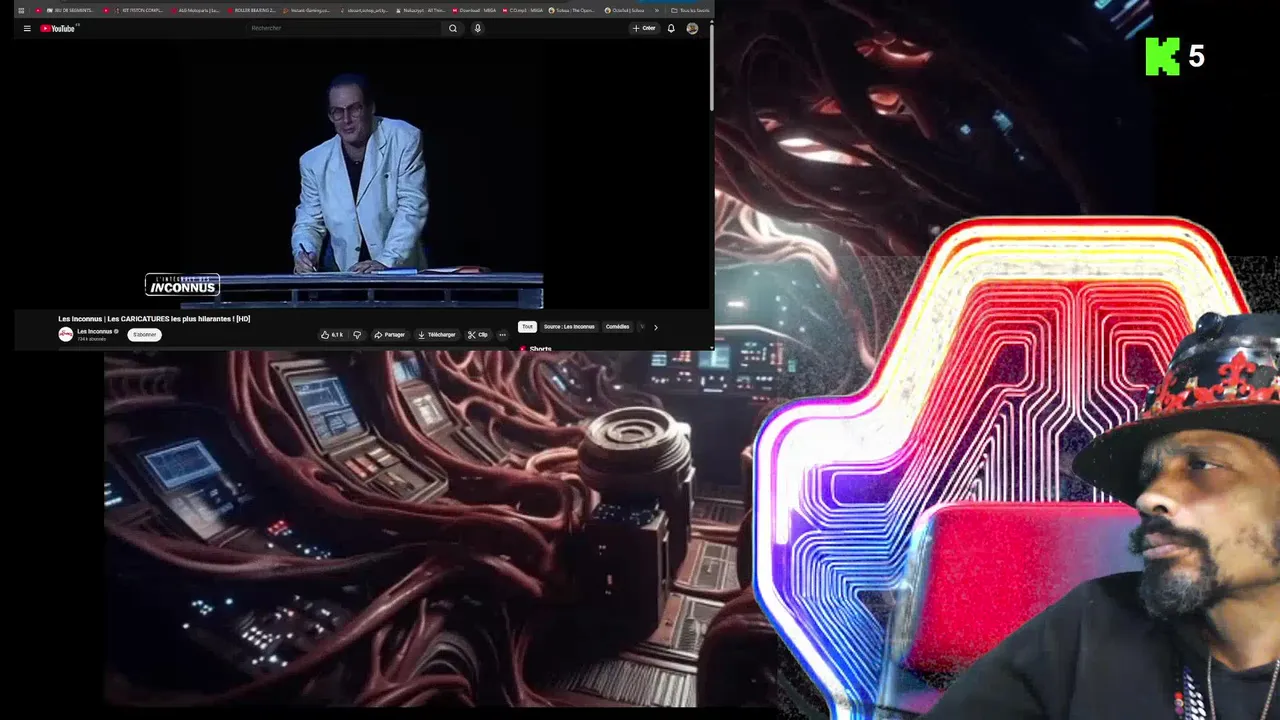1280x720 pixels.
Task: Open the Tous les favoris folder
Action: (691, 10)
